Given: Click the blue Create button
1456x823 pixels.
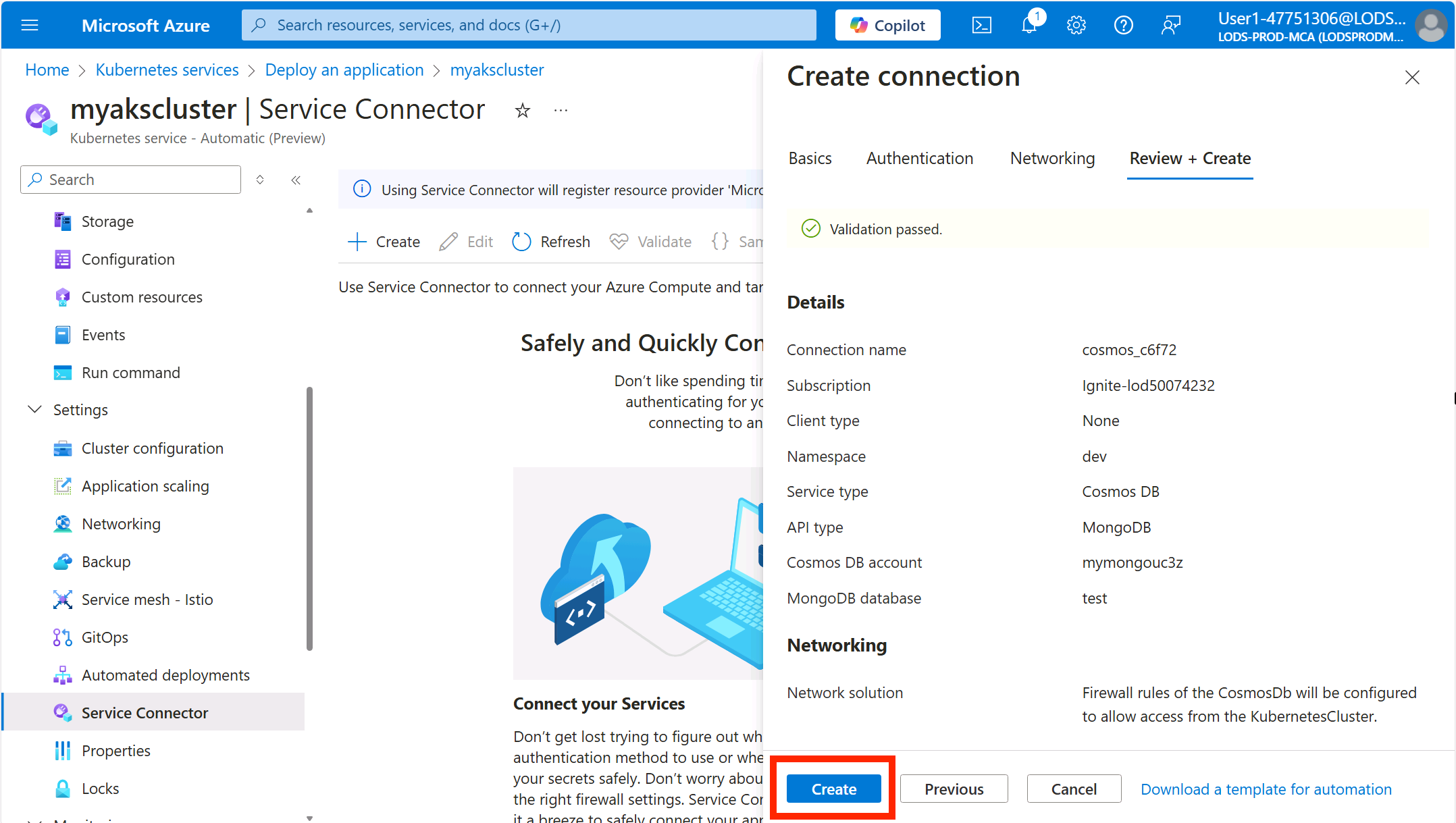Looking at the screenshot, I should click(x=833, y=789).
